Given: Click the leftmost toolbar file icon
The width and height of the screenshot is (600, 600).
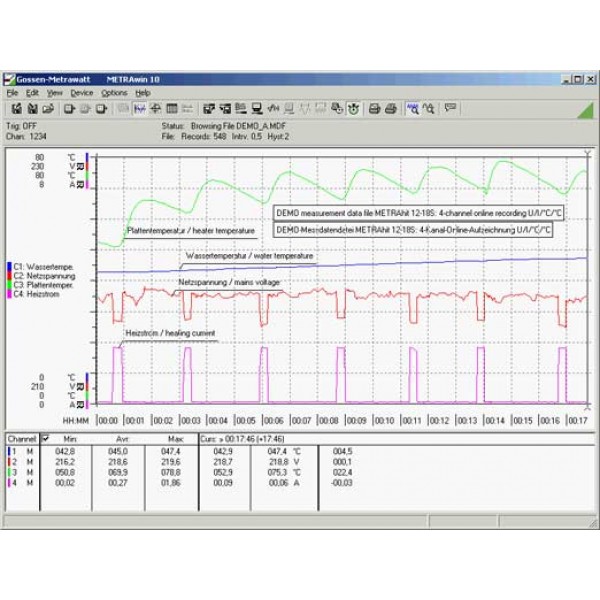Looking at the screenshot, I should pyautogui.click(x=16, y=108).
